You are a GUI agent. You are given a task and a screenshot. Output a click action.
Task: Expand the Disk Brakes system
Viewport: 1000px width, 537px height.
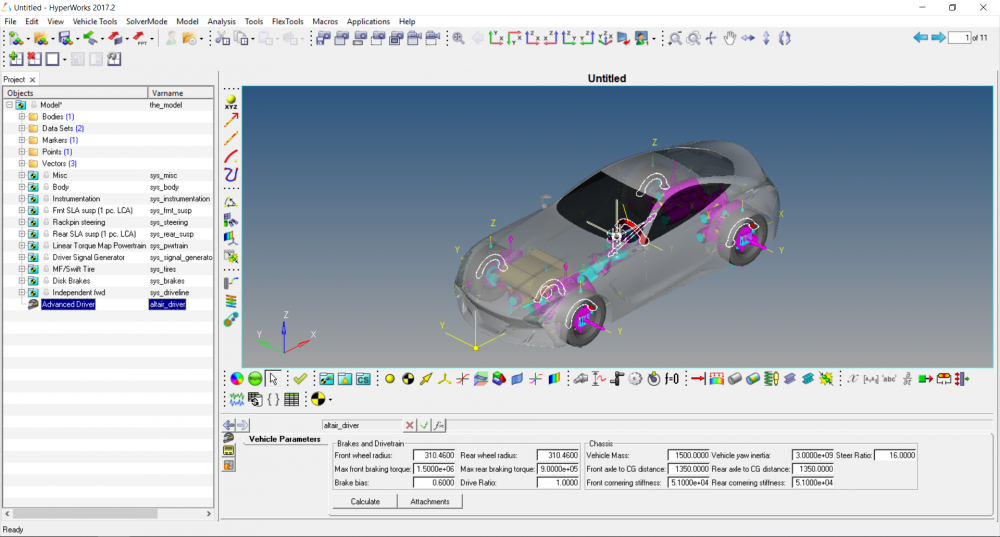click(22, 281)
